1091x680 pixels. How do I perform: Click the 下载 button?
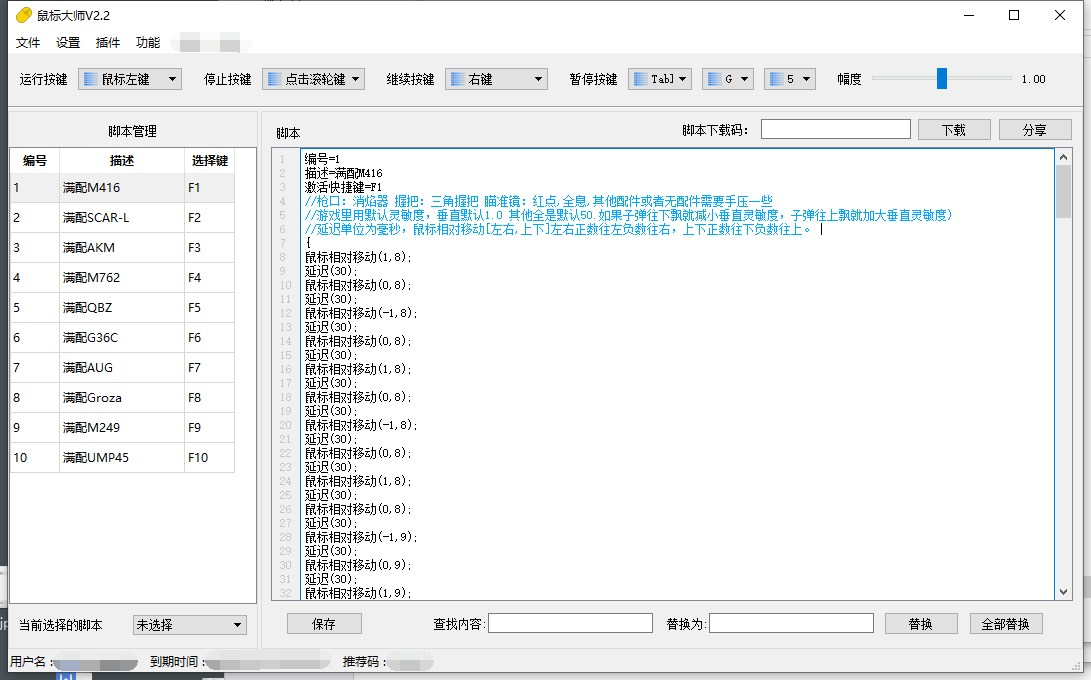pyautogui.click(x=954, y=130)
